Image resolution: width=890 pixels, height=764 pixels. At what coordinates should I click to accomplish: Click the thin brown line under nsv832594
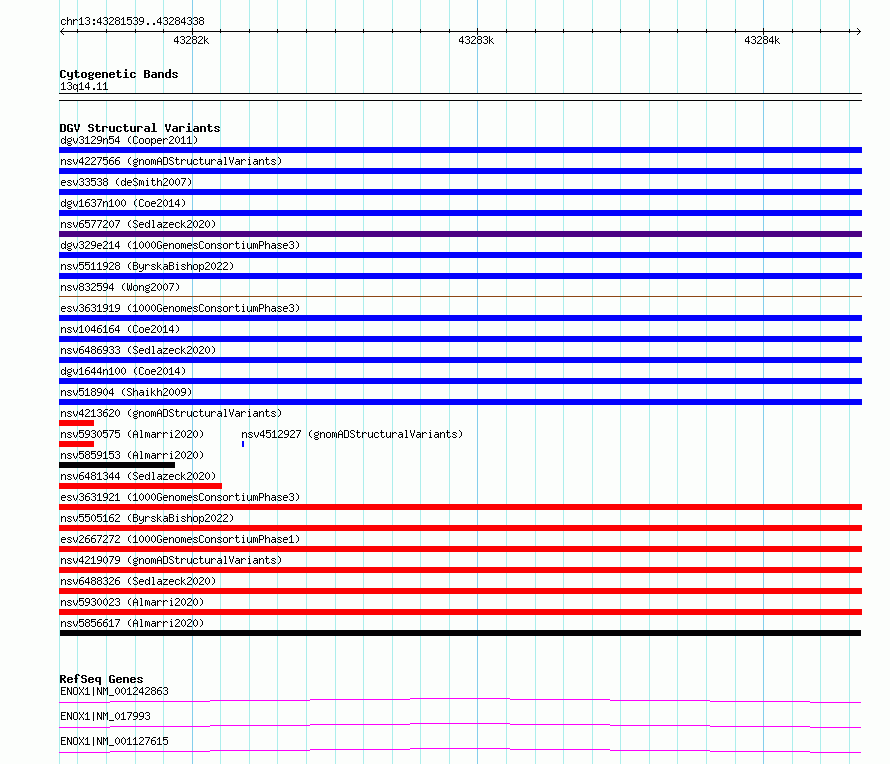pyautogui.click(x=460, y=296)
